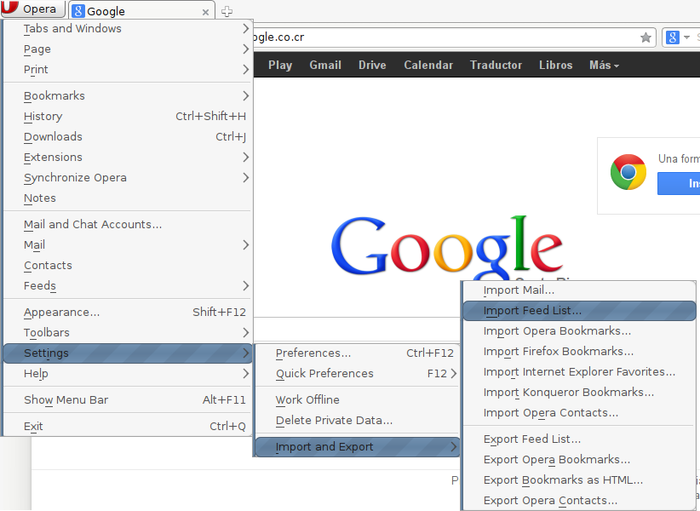Select Import Firefox Bookmarks
Viewport: 700px width, 511px height.
(x=579, y=352)
